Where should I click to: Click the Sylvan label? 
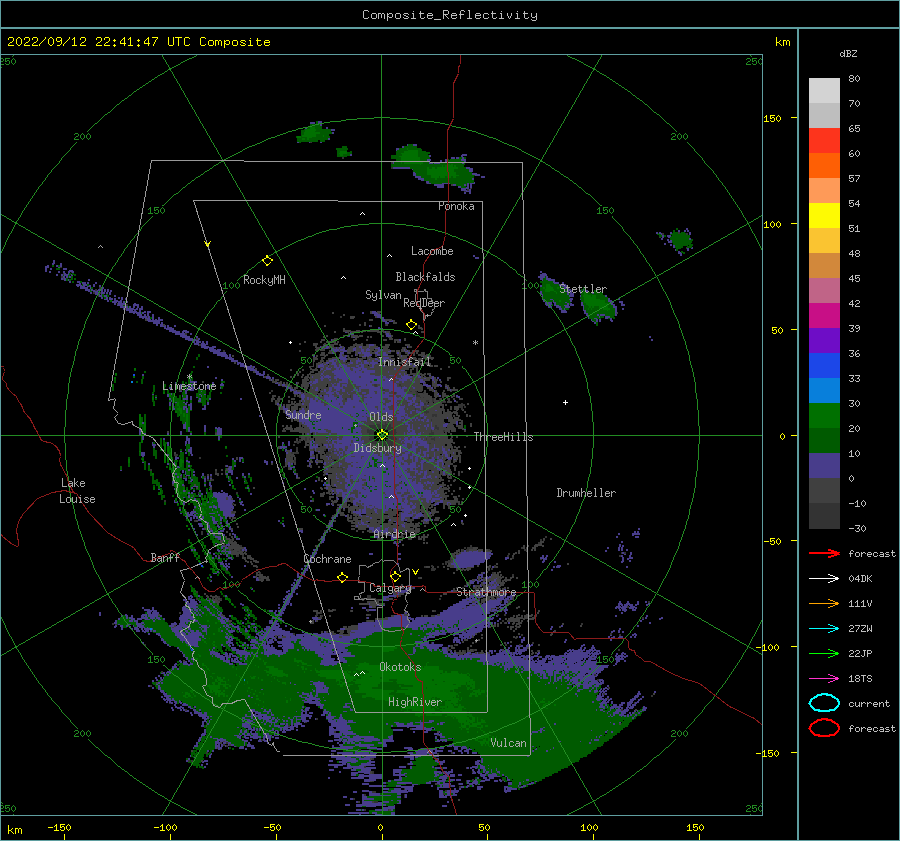383,295
